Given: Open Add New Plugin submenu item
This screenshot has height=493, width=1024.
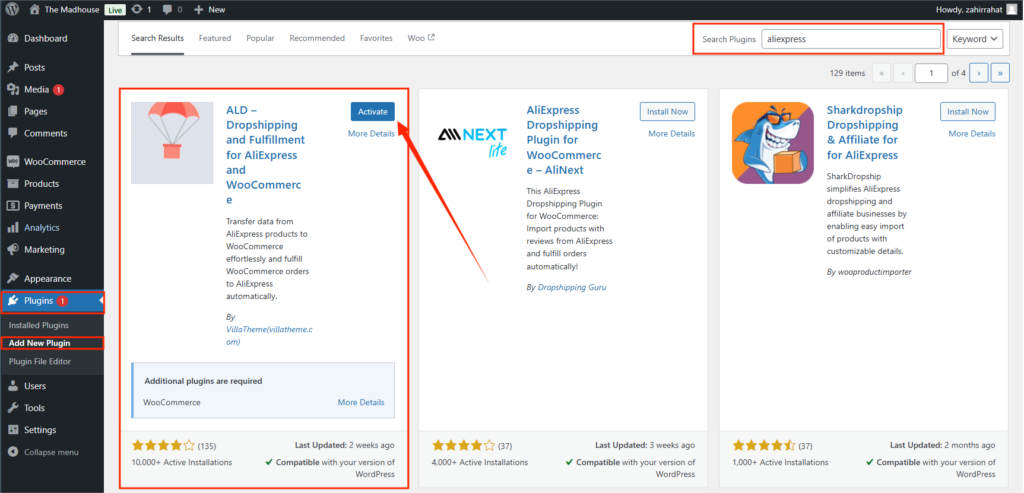Looking at the screenshot, I should pos(39,343).
